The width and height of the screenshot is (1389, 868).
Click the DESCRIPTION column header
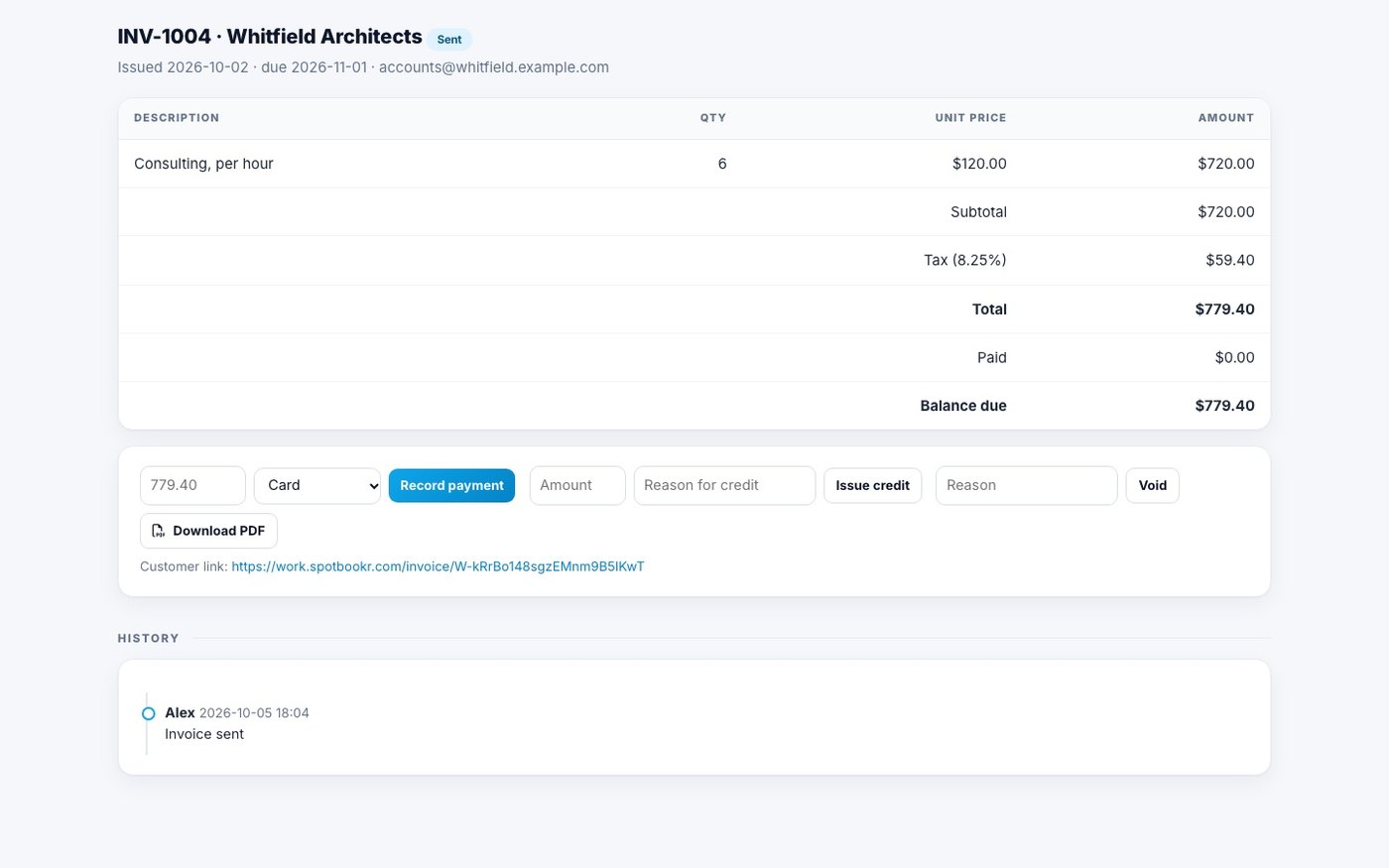click(177, 118)
